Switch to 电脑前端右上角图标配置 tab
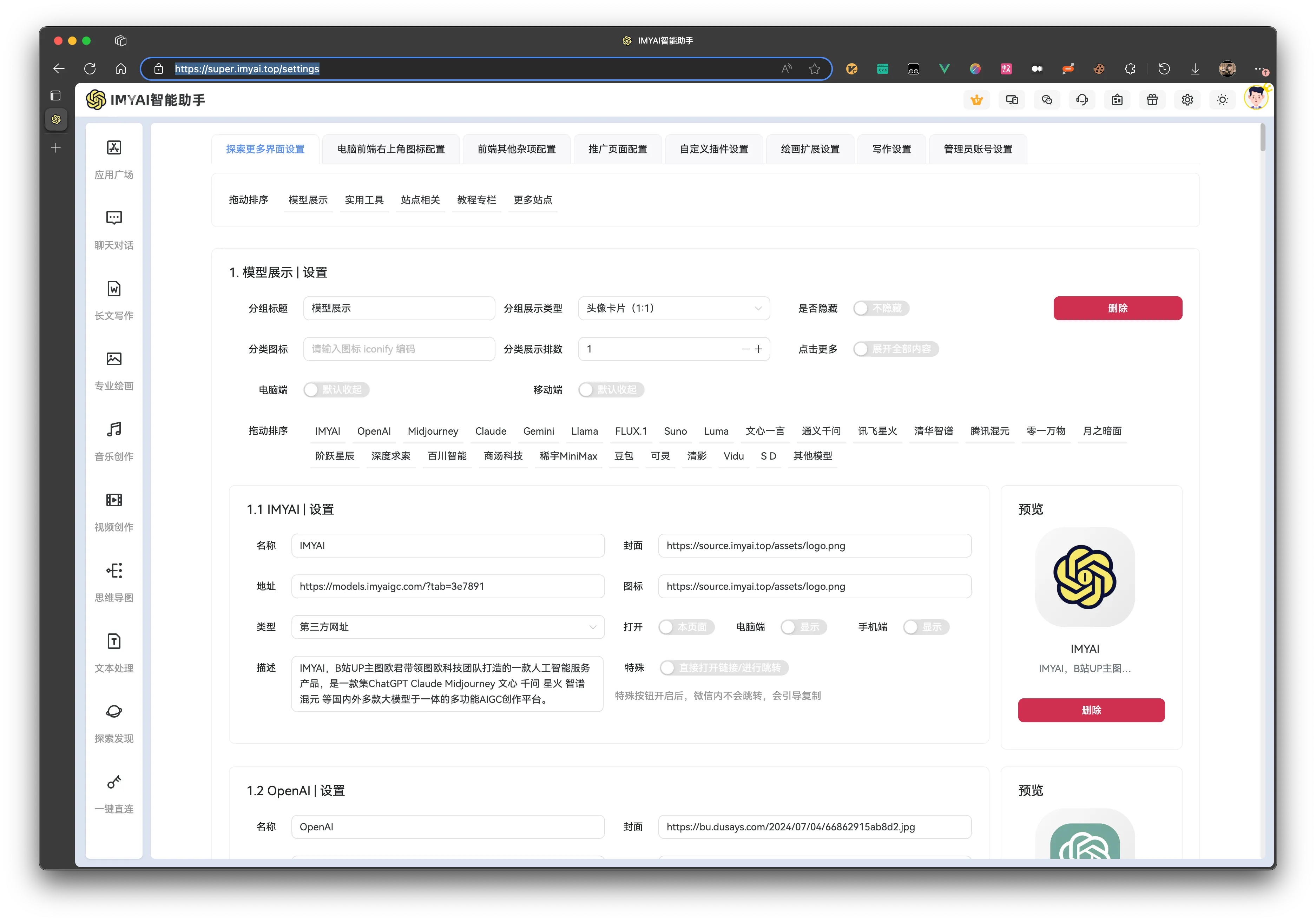Screen dimensions: 1316x922 coord(391,149)
